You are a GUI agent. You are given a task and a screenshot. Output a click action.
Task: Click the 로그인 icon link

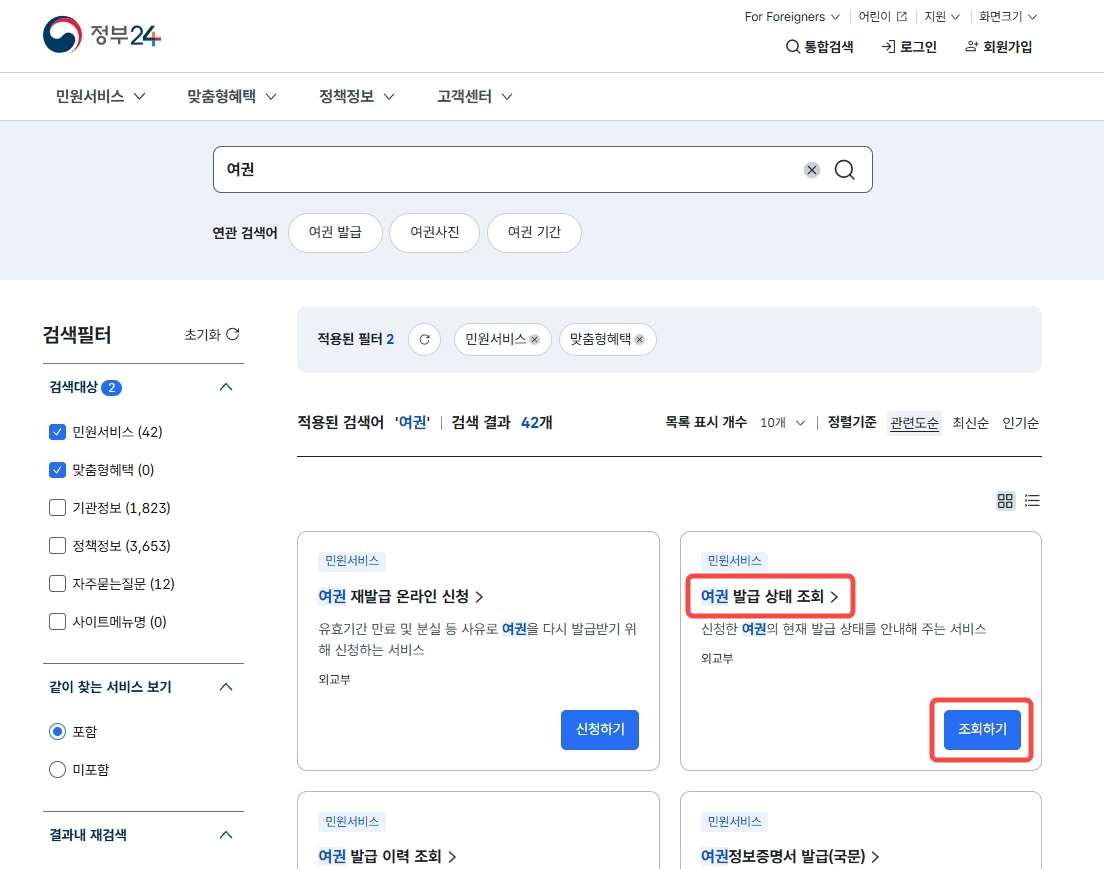point(908,46)
